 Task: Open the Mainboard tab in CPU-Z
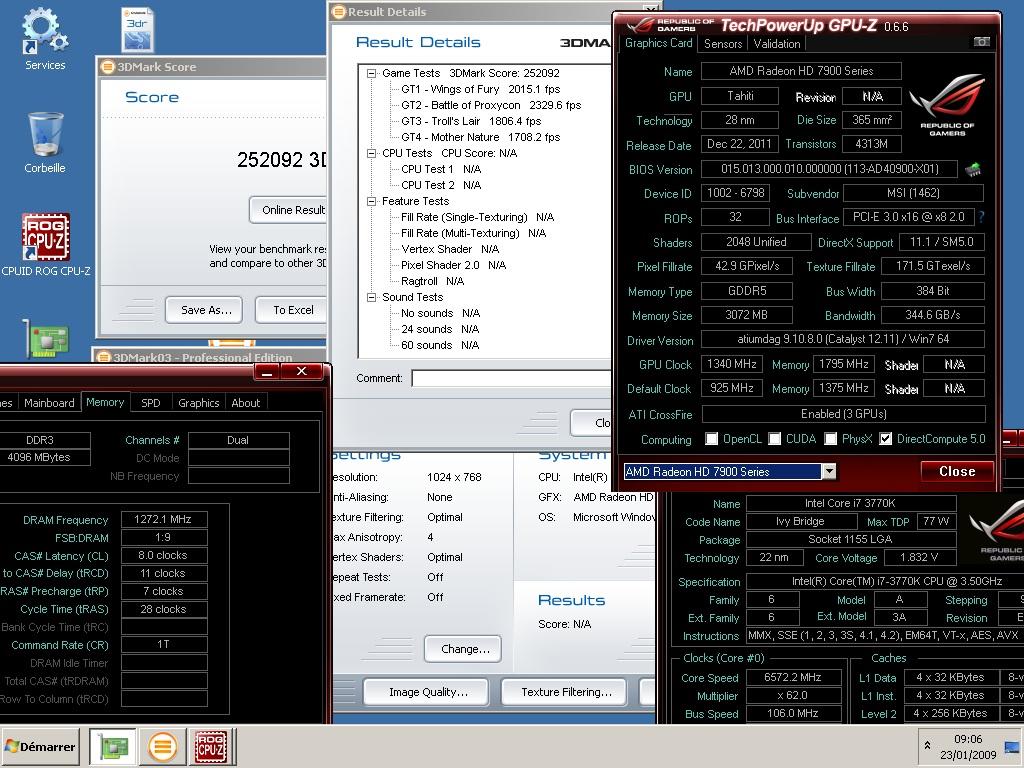(49, 403)
